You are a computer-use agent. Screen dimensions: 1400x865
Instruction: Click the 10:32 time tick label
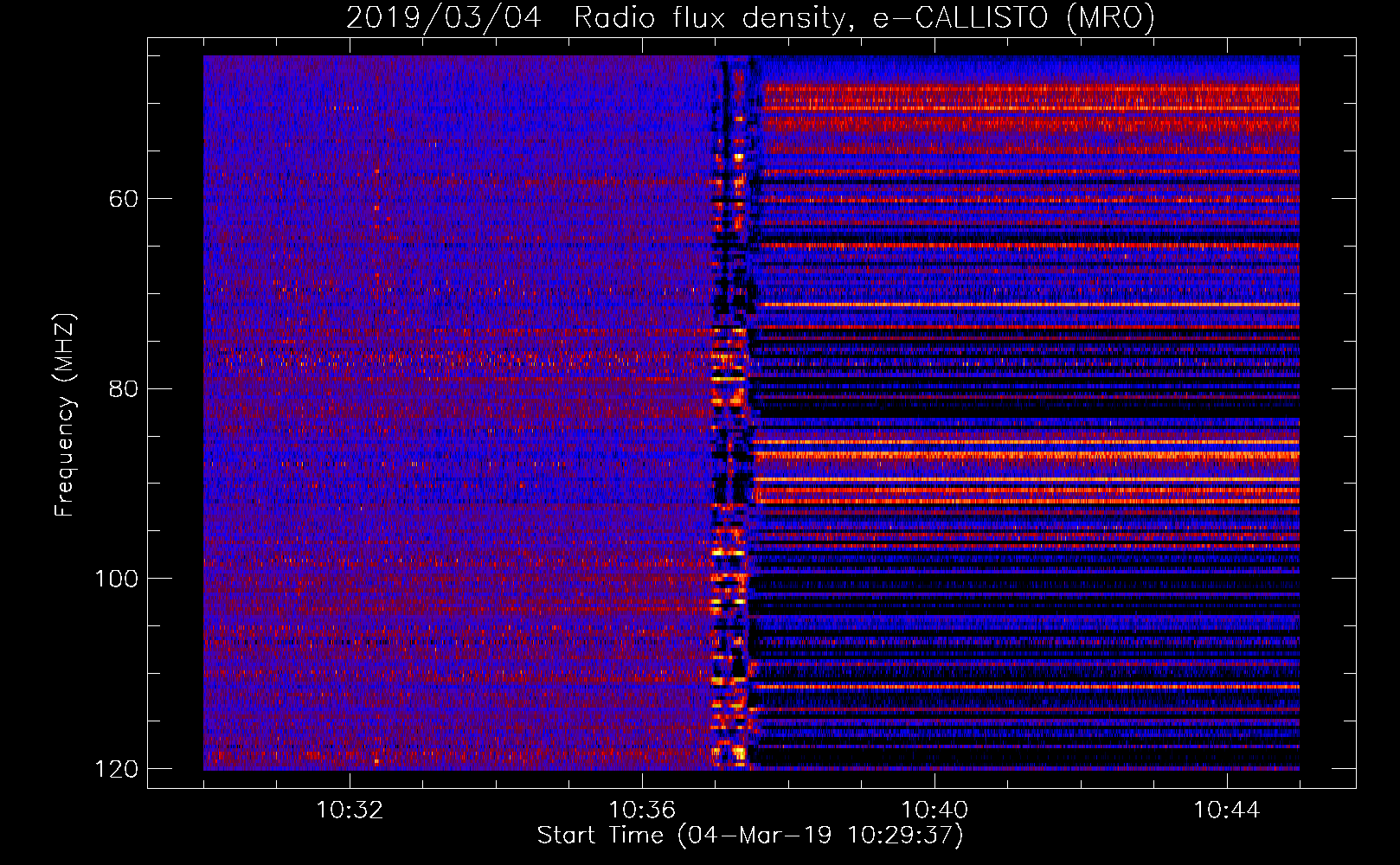coord(350,811)
